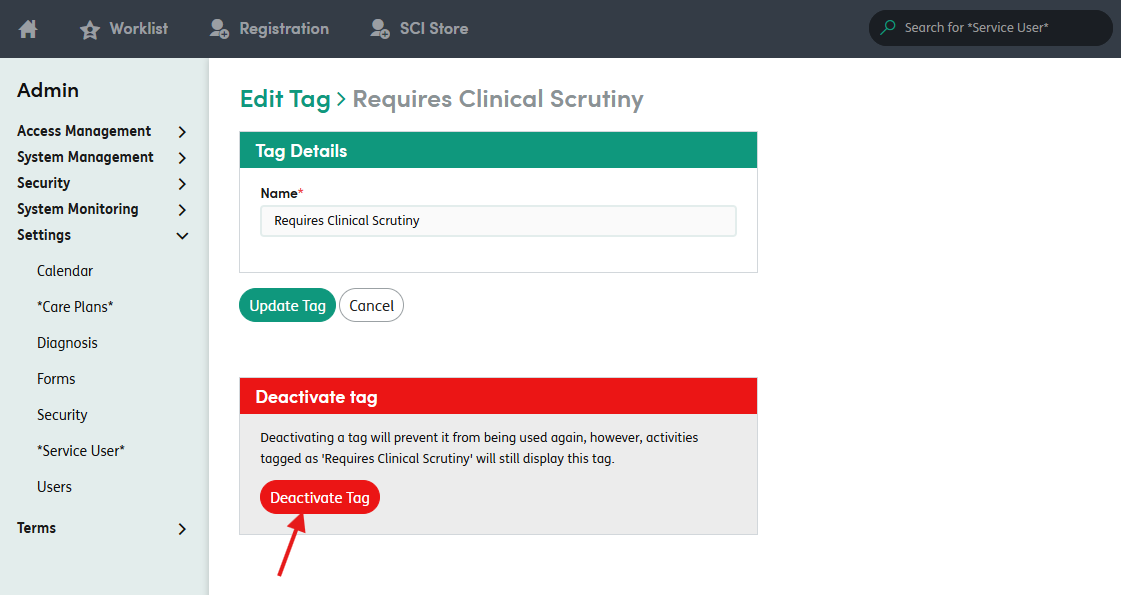Click the search magnifier icon
The height and width of the screenshot is (595, 1121).
click(x=888, y=27)
